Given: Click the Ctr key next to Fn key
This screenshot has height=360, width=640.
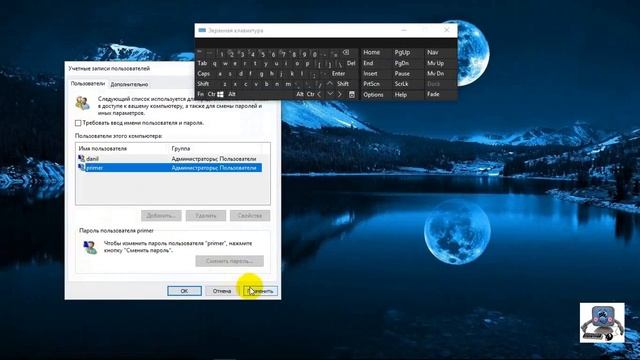Looking at the screenshot, I should [x=211, y=94].
